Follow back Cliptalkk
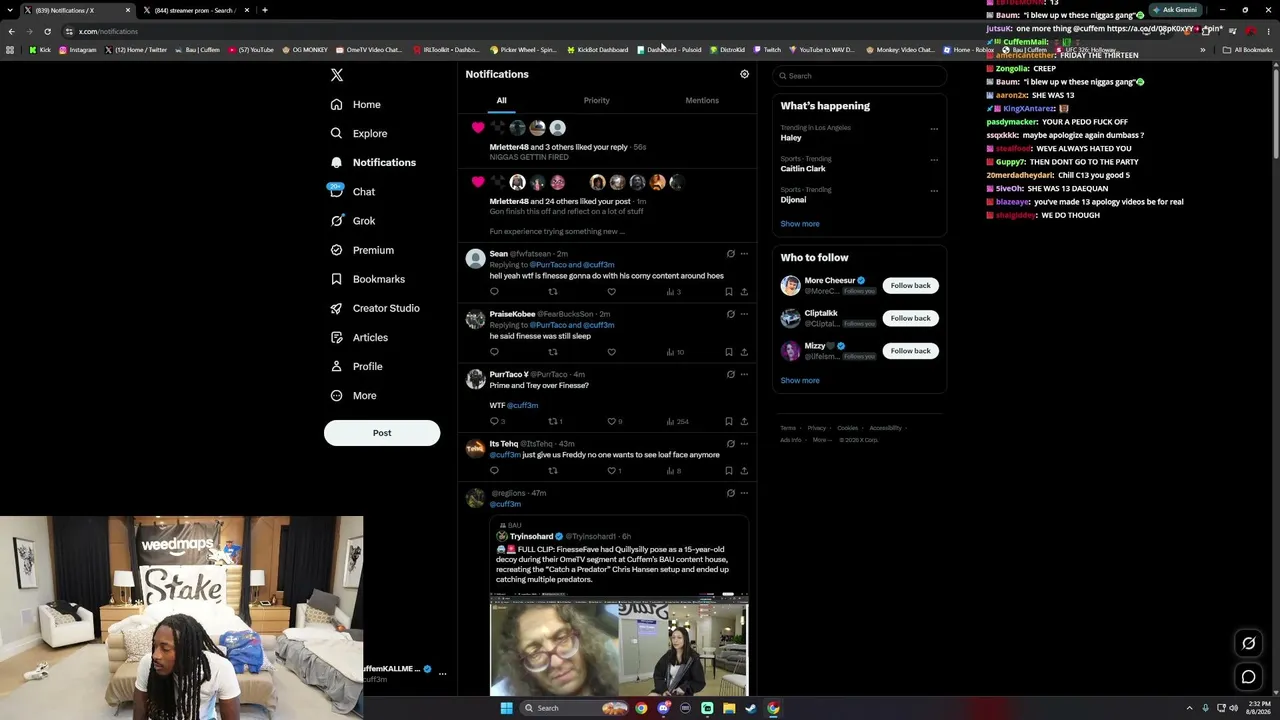This screenshot has width=1280, height=720. (910, 318)
